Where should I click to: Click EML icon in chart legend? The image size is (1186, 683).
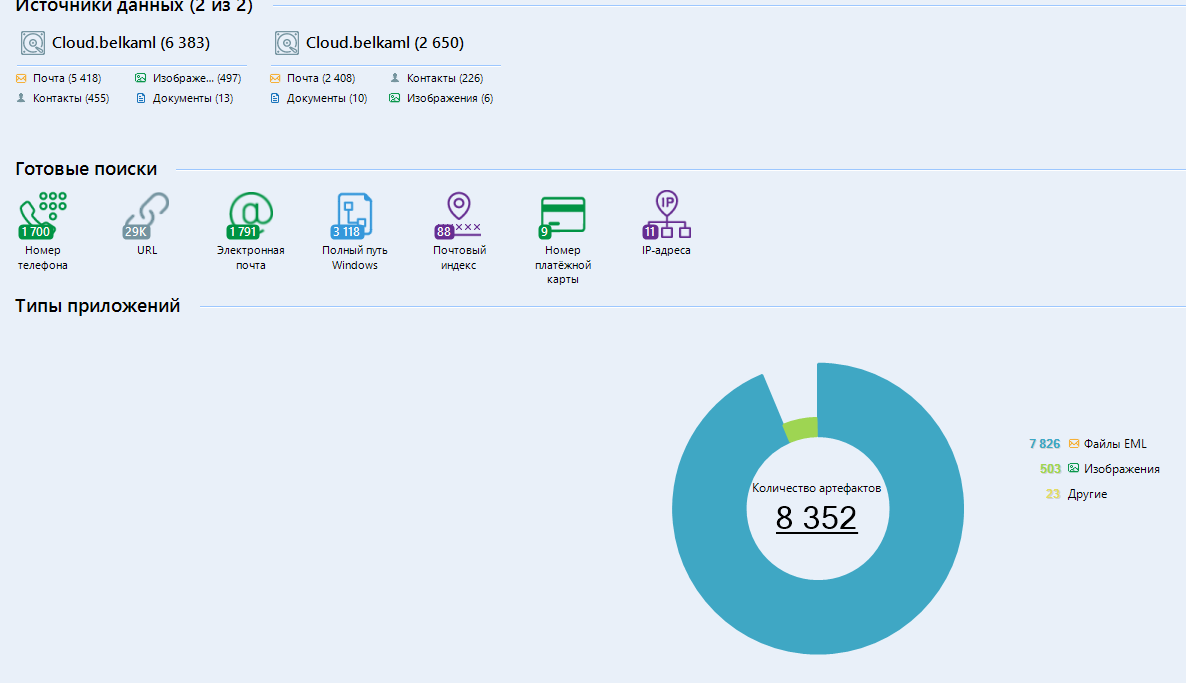point(1074,444)
